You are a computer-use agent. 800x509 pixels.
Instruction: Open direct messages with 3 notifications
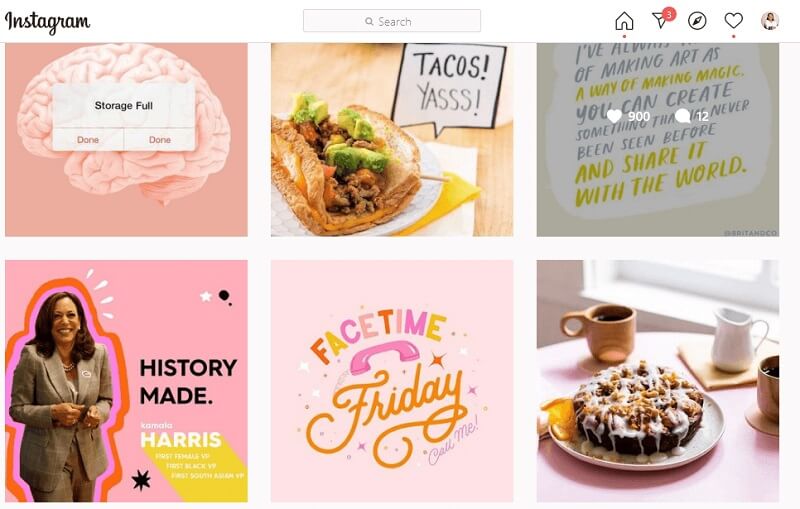663,19
